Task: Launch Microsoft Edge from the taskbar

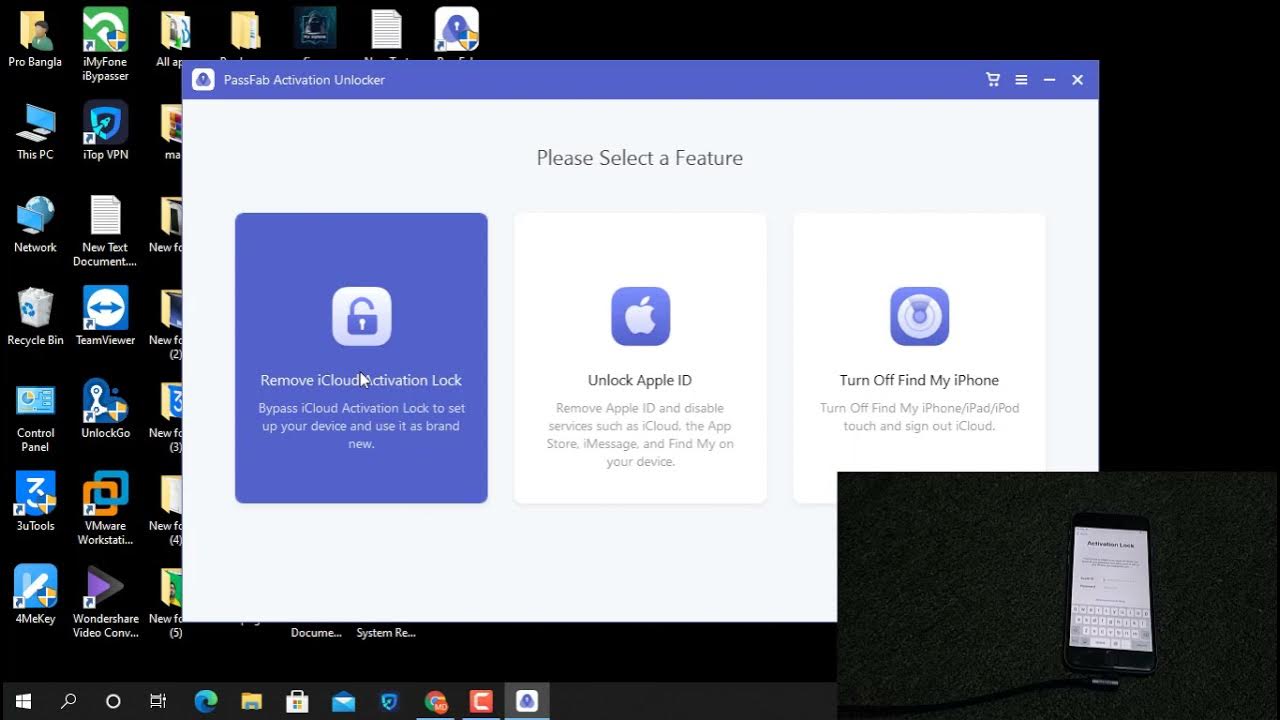Action: pyautogui.click(x=206, y=702)
